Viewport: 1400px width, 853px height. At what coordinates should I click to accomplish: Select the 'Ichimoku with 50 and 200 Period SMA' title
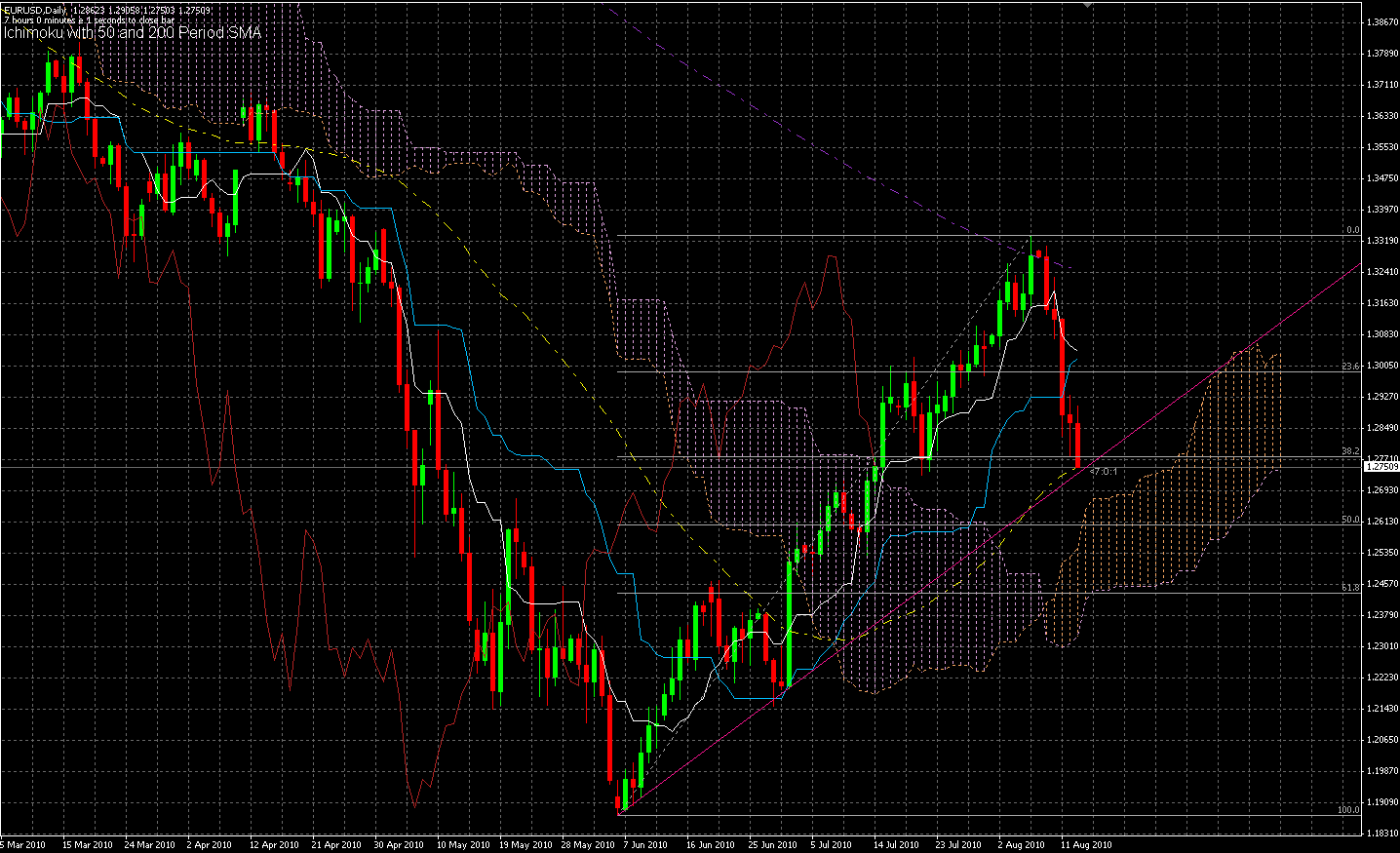tap(133, 33)
